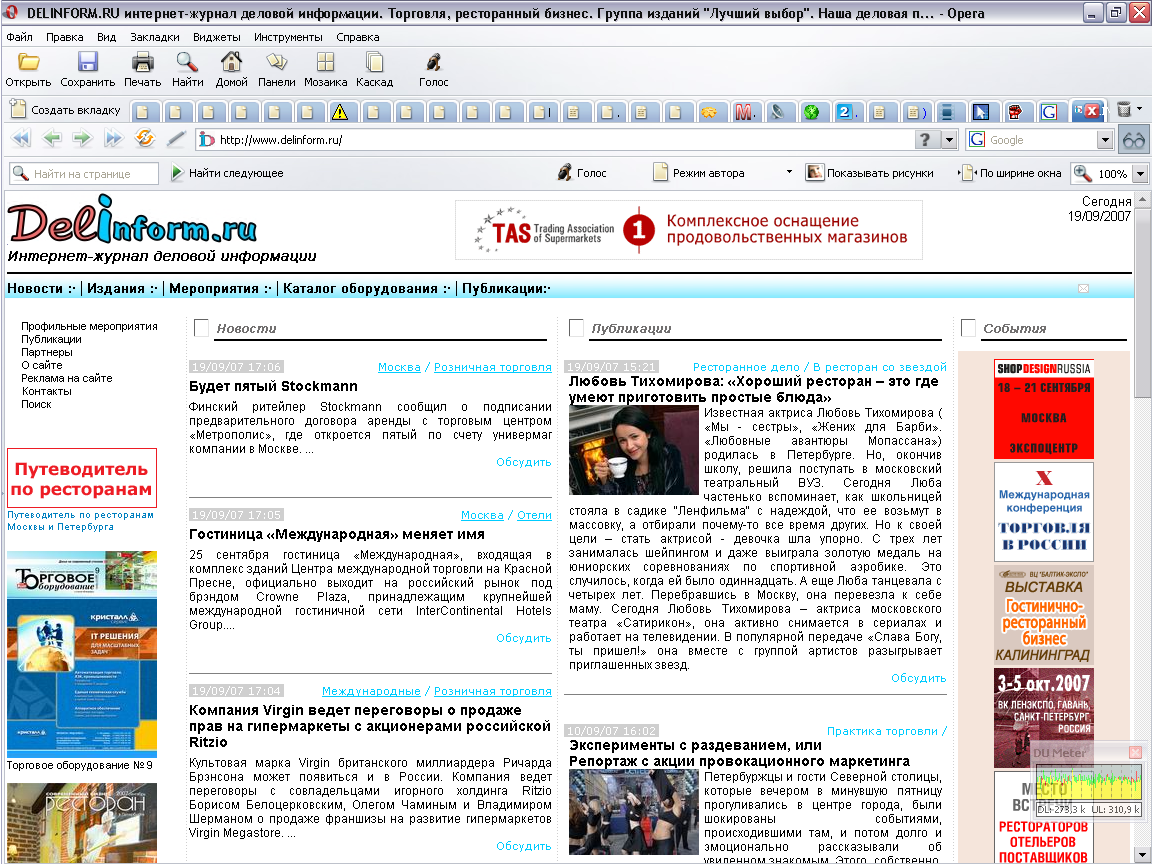
Task: Open the Профильные мероприятия sidebar link
Action: coord(89,326)
